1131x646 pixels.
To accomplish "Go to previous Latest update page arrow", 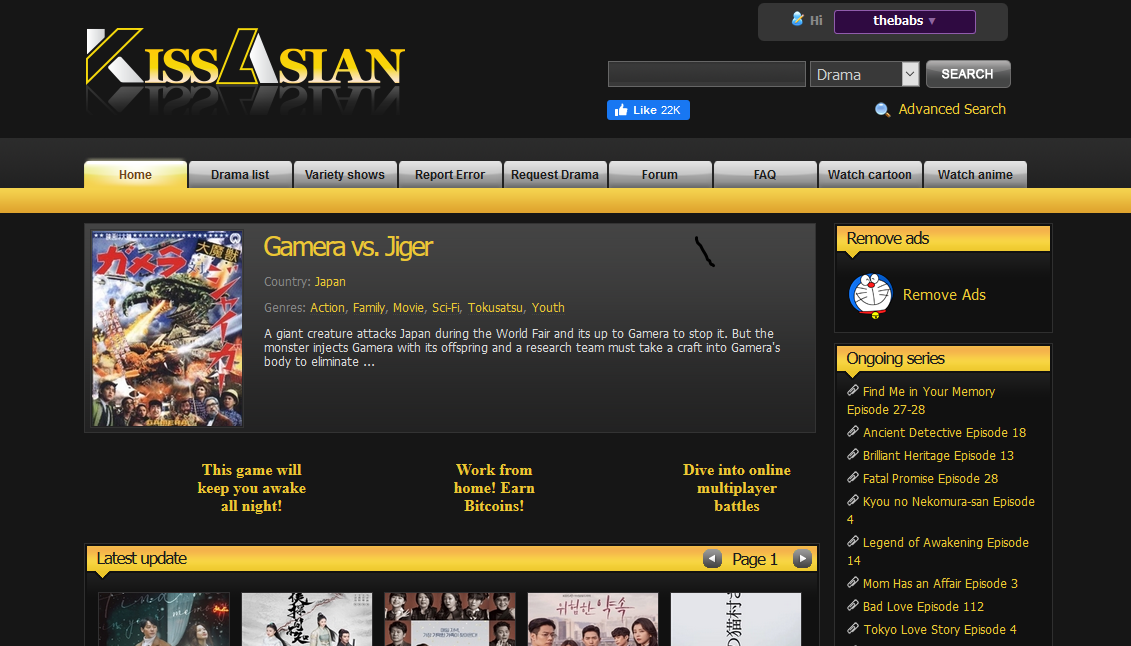I will pos(712,559).
